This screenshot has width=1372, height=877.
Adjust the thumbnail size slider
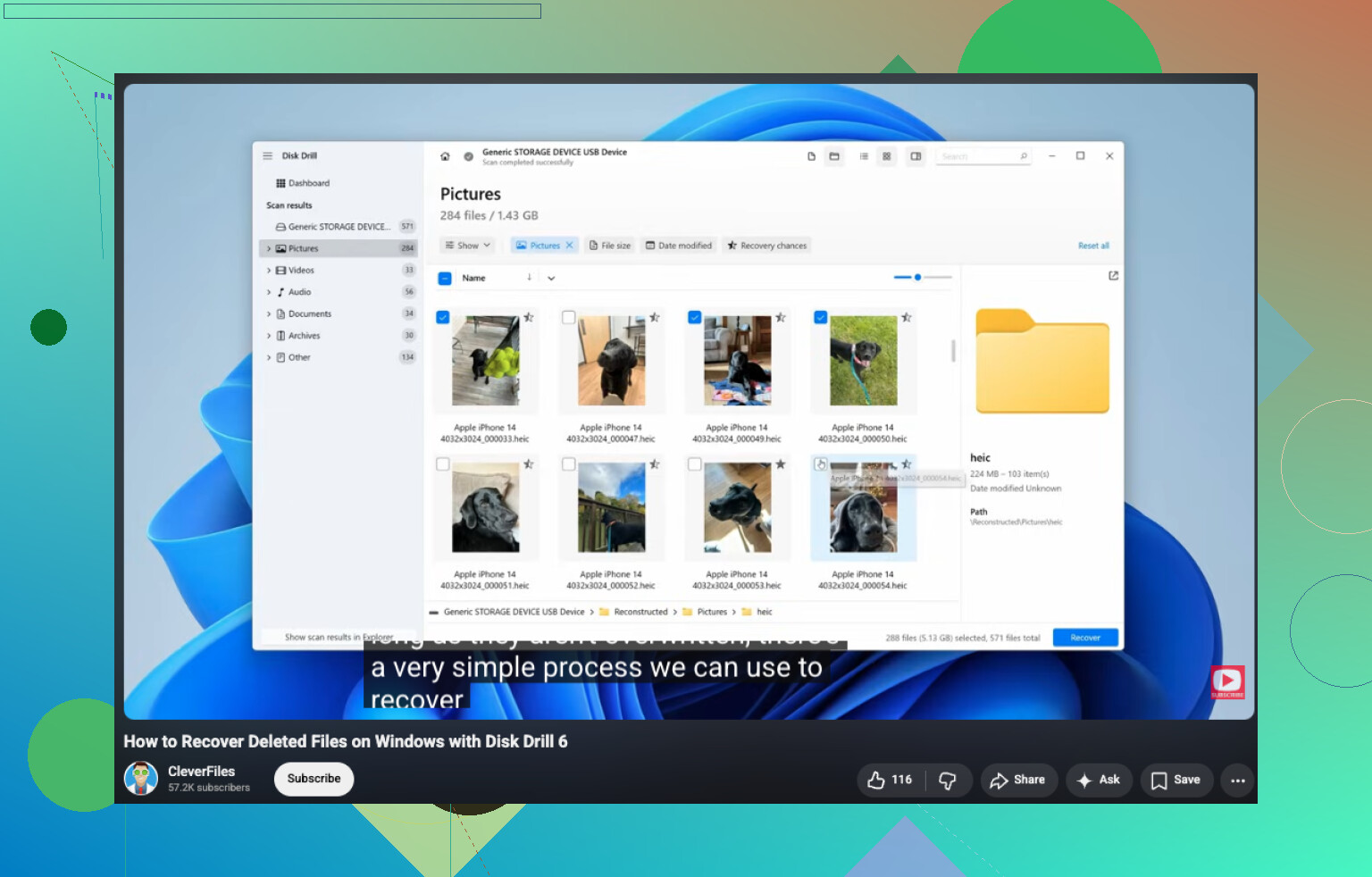pyautogui.click(x=923, y=278)
